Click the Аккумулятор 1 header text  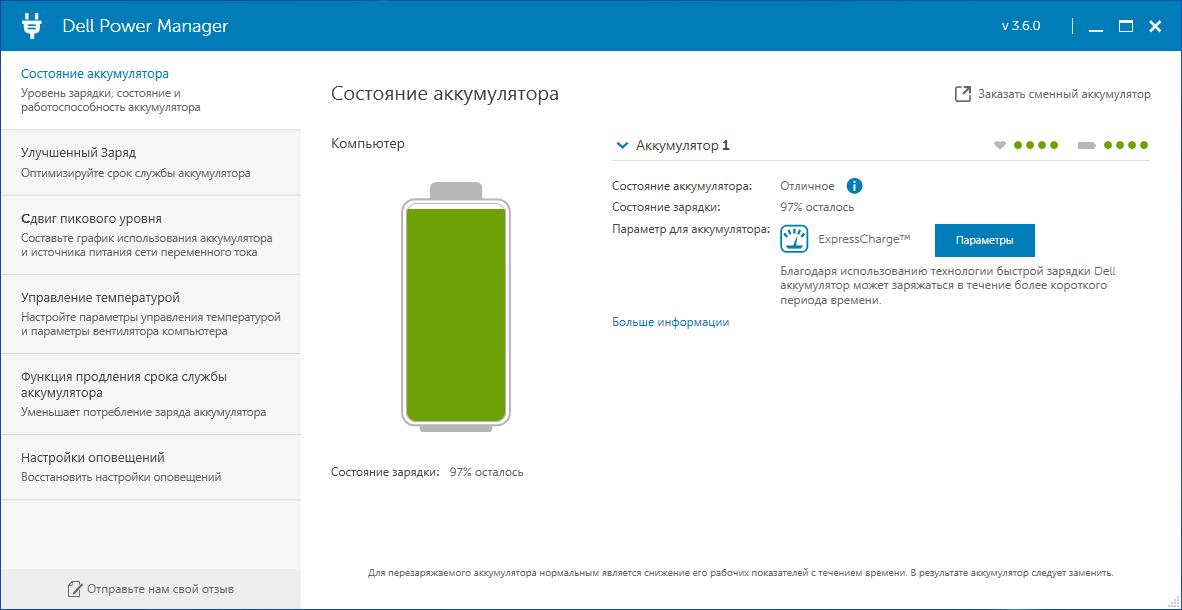(683, 146)
